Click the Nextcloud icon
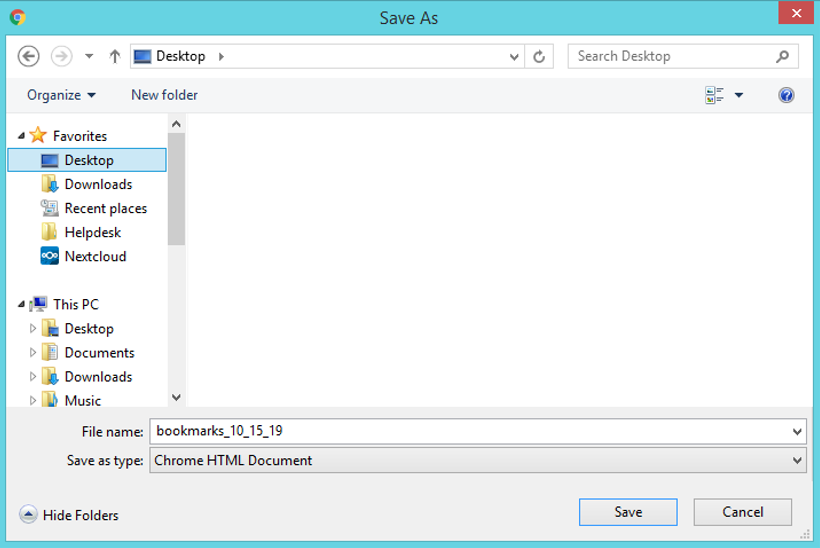 50,256
